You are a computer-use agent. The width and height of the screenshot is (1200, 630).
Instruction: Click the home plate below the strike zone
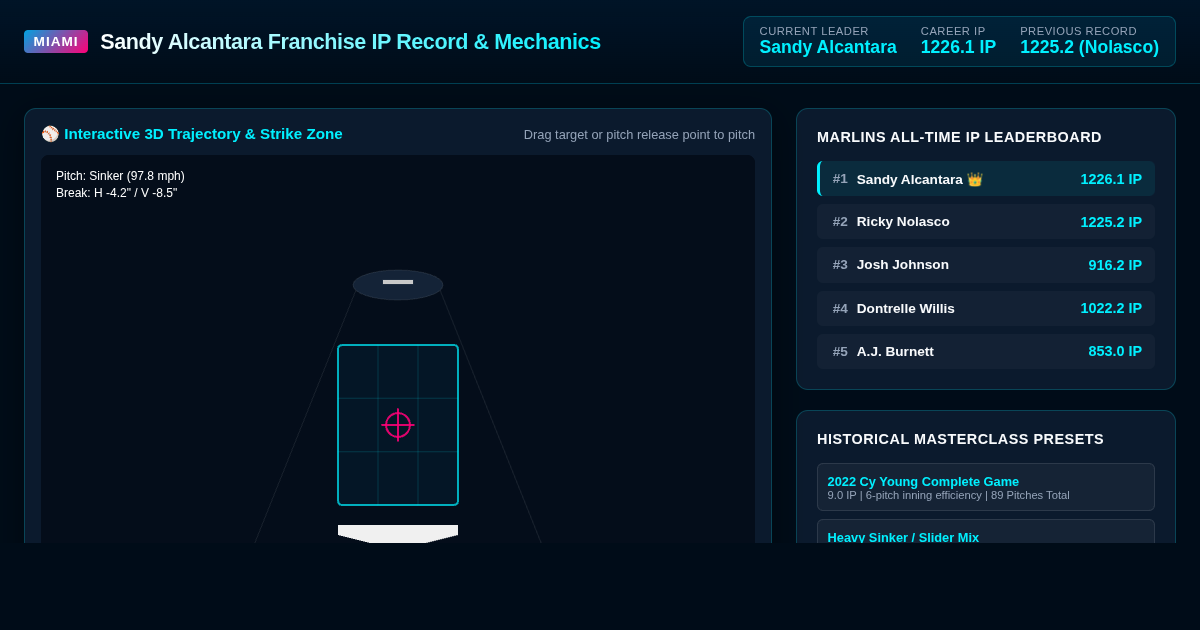point(398,534)
